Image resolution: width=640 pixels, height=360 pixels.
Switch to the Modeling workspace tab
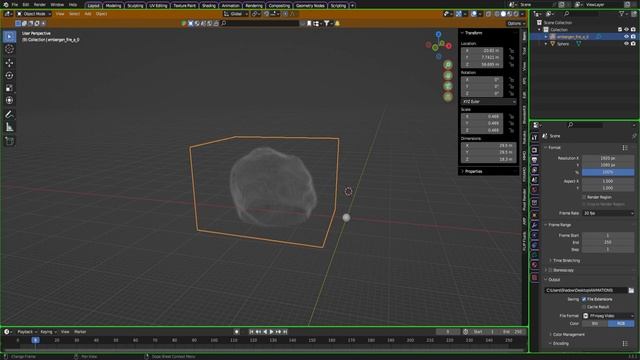[x=113, y=5]
